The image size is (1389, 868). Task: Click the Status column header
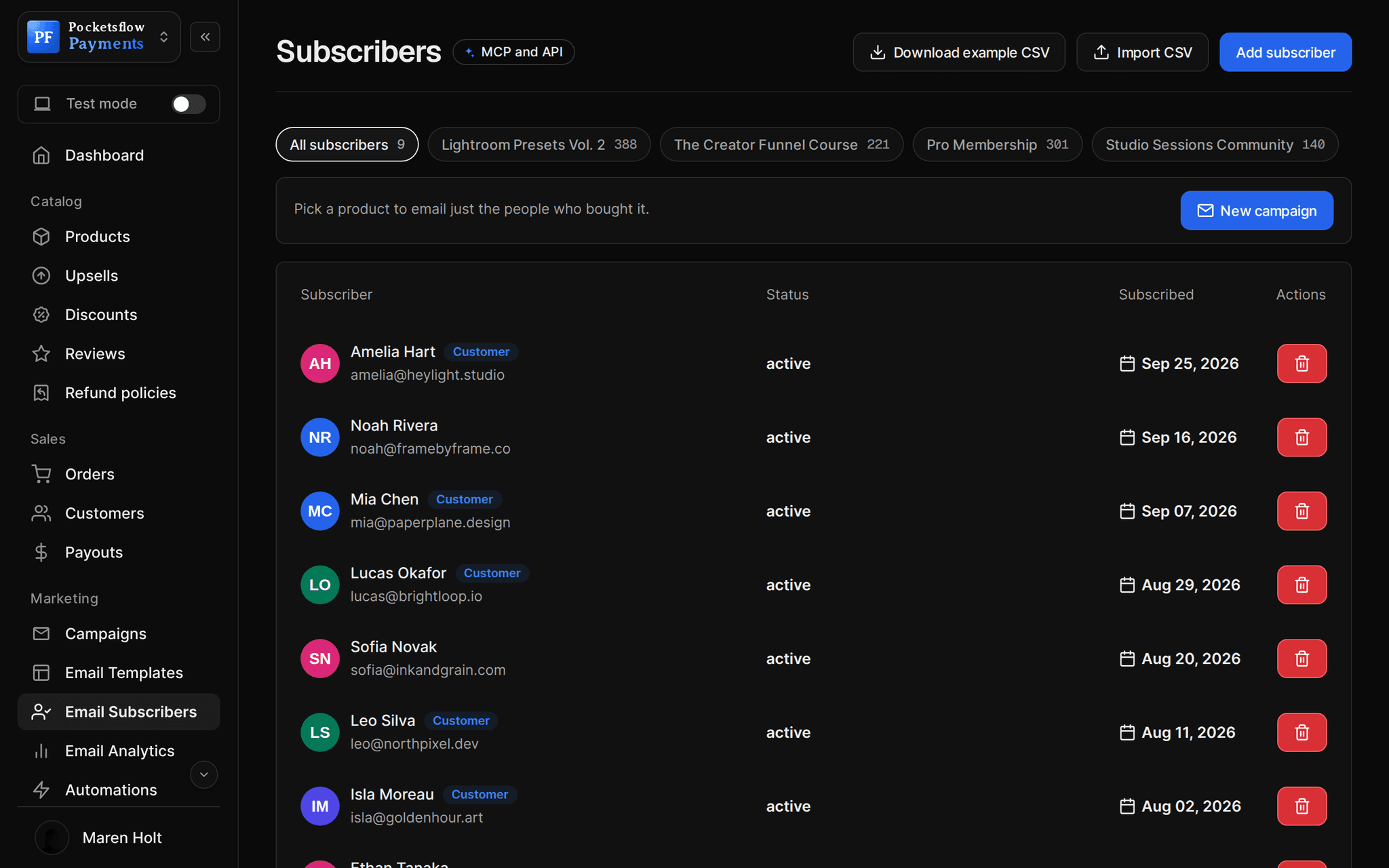tap(787, 294)
